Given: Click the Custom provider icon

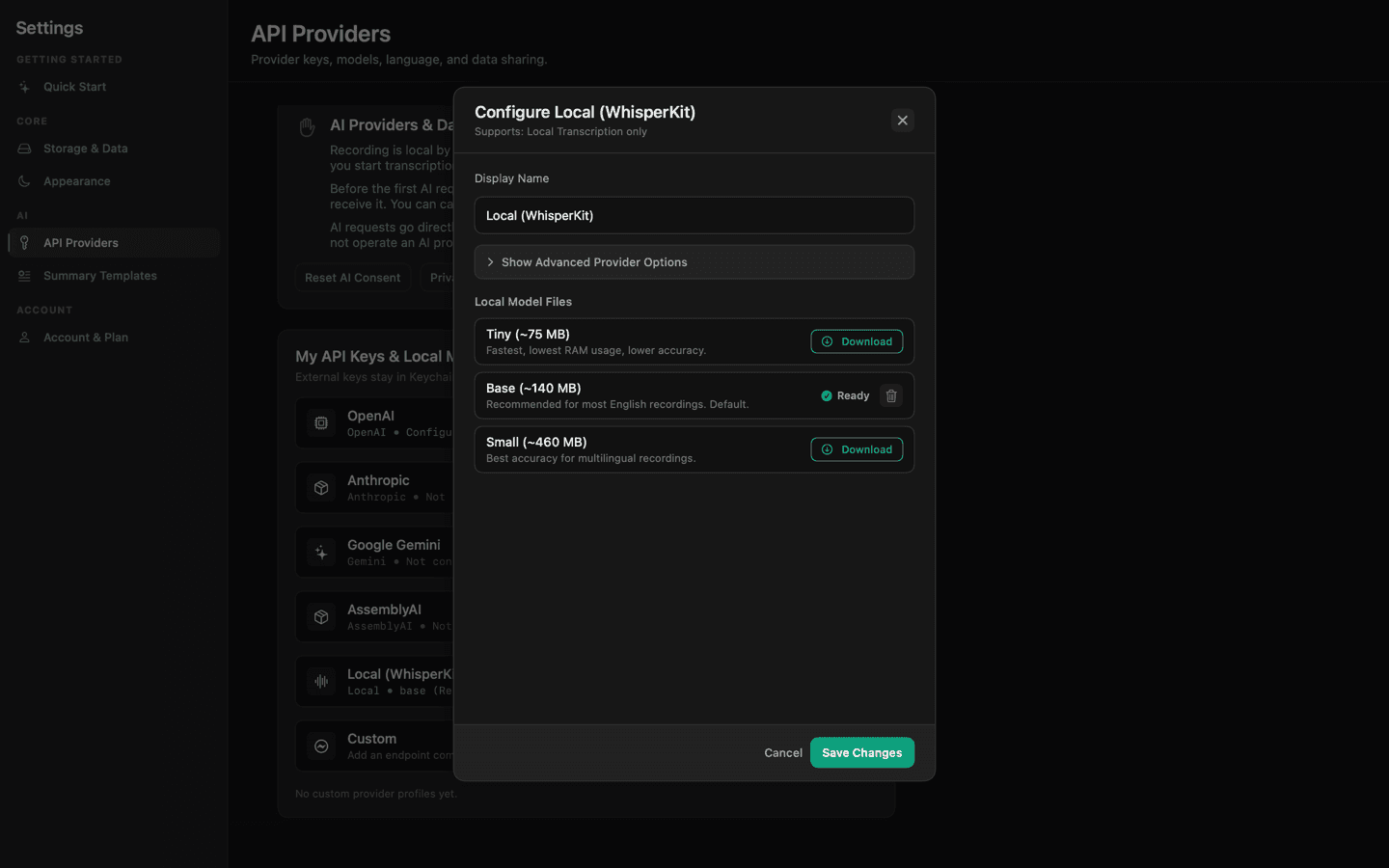Looking at the screenshot, I should coord(321,746).
